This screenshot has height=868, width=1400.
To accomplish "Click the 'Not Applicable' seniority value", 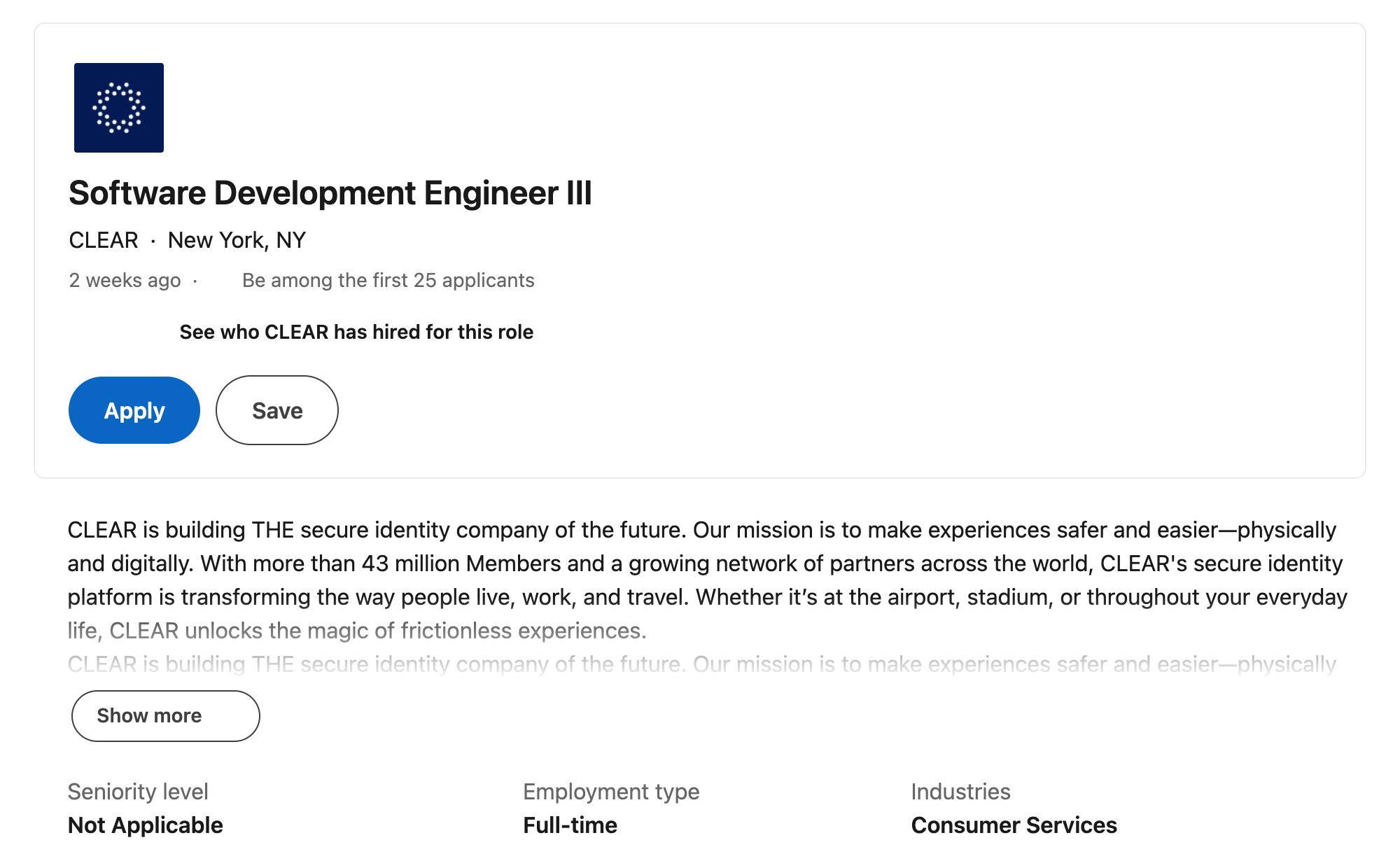I will pyautogui.click(x=146, y=825).
